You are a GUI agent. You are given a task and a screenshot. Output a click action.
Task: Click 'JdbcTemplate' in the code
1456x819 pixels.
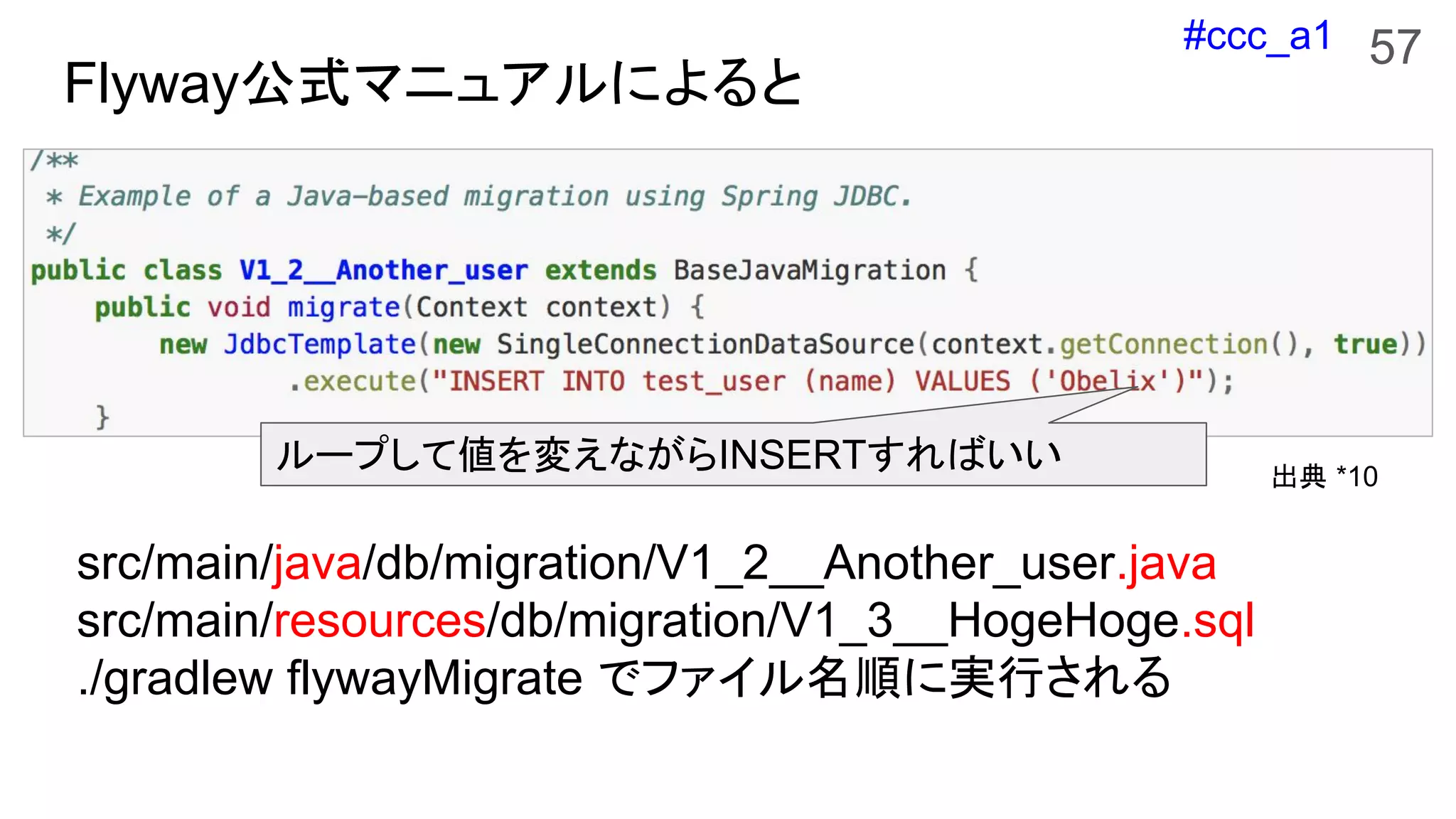pos(320,344)
